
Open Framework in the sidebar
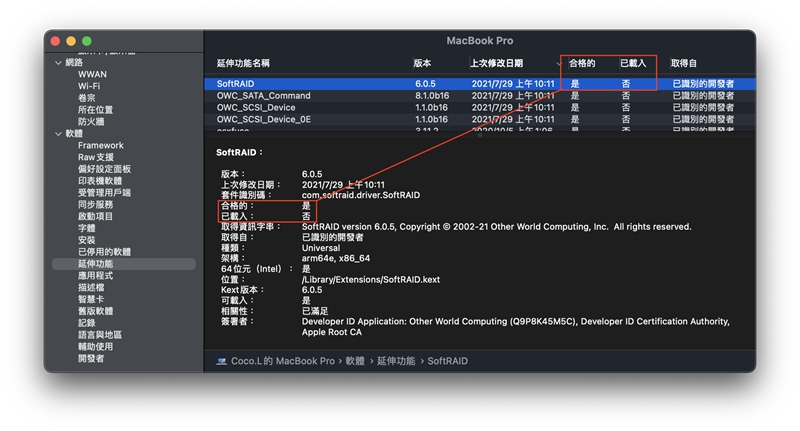click(x=101, y=145)
